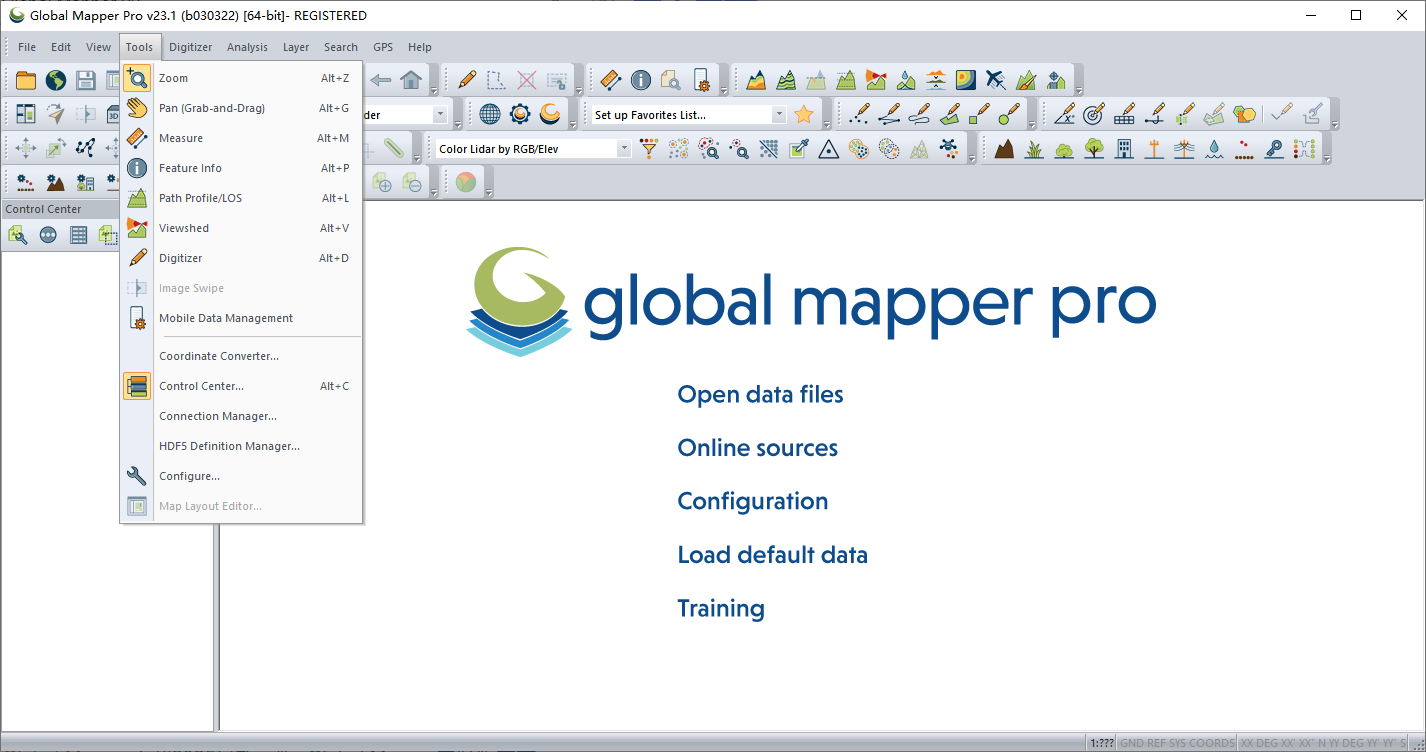Select the create line feature pencil icon
1426x752 pixels.
(889, 114)
